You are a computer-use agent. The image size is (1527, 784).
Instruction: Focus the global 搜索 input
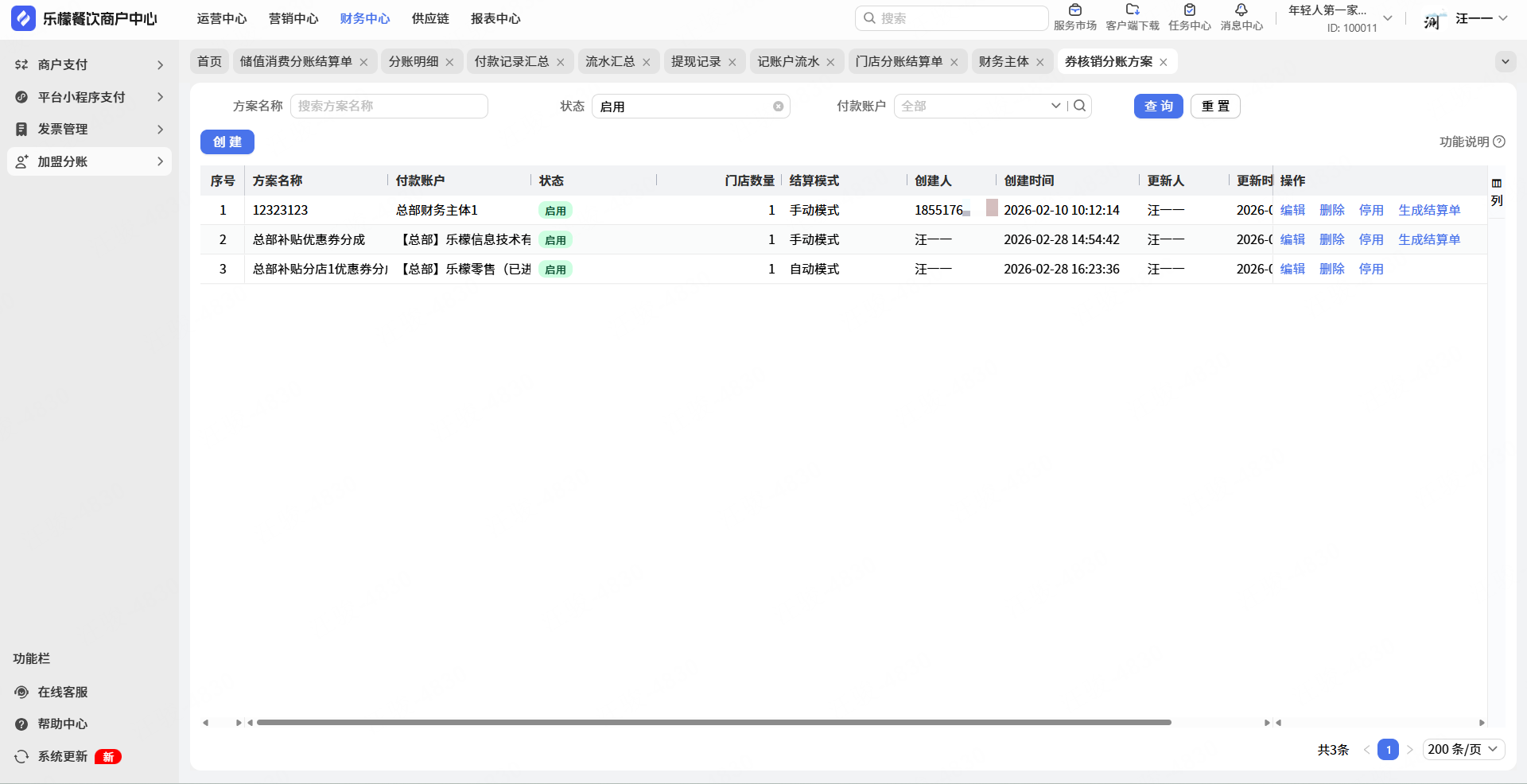(951, 18)
